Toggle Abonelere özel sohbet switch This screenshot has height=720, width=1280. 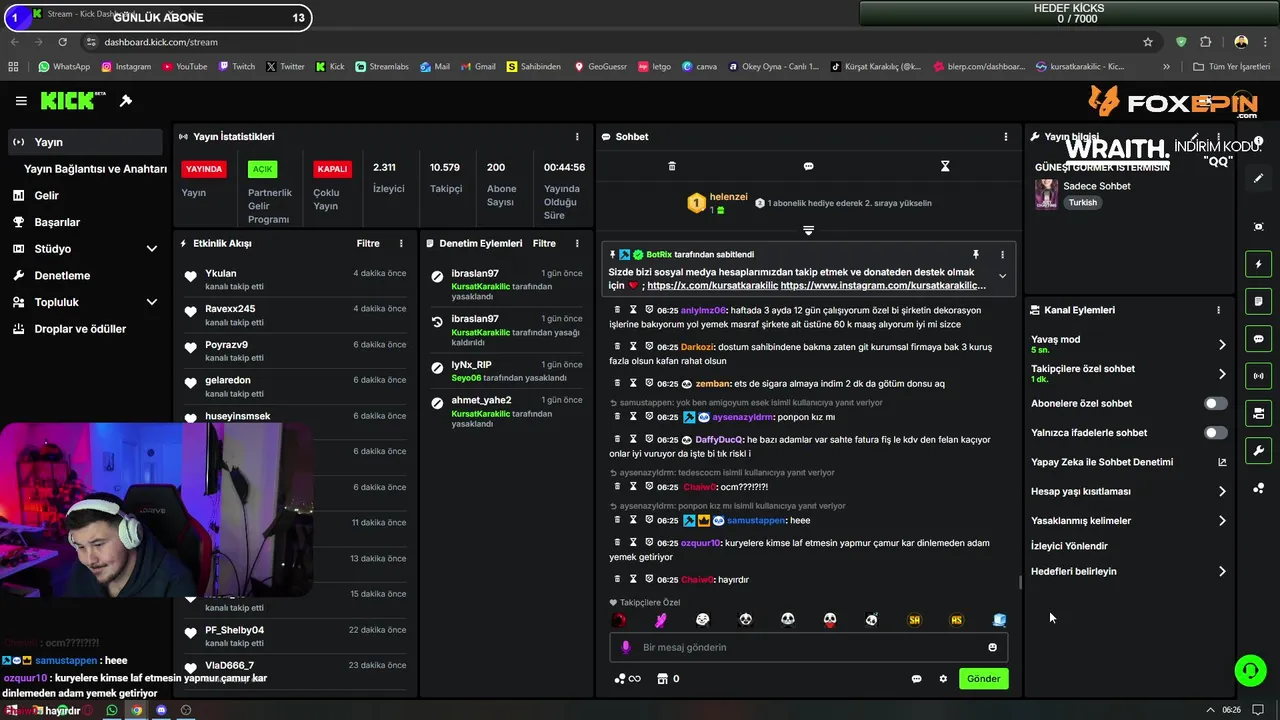coord(1215,404)
